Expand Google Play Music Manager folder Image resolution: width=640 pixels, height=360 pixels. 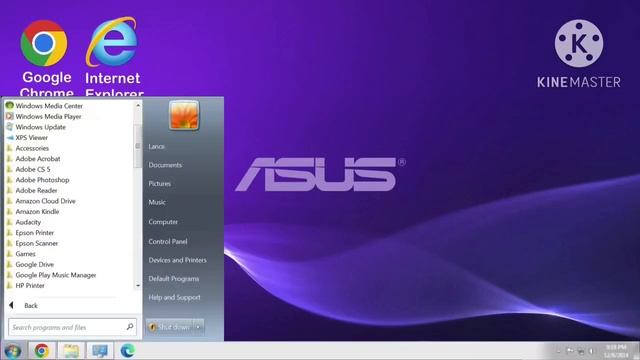(x=52, y=275)
